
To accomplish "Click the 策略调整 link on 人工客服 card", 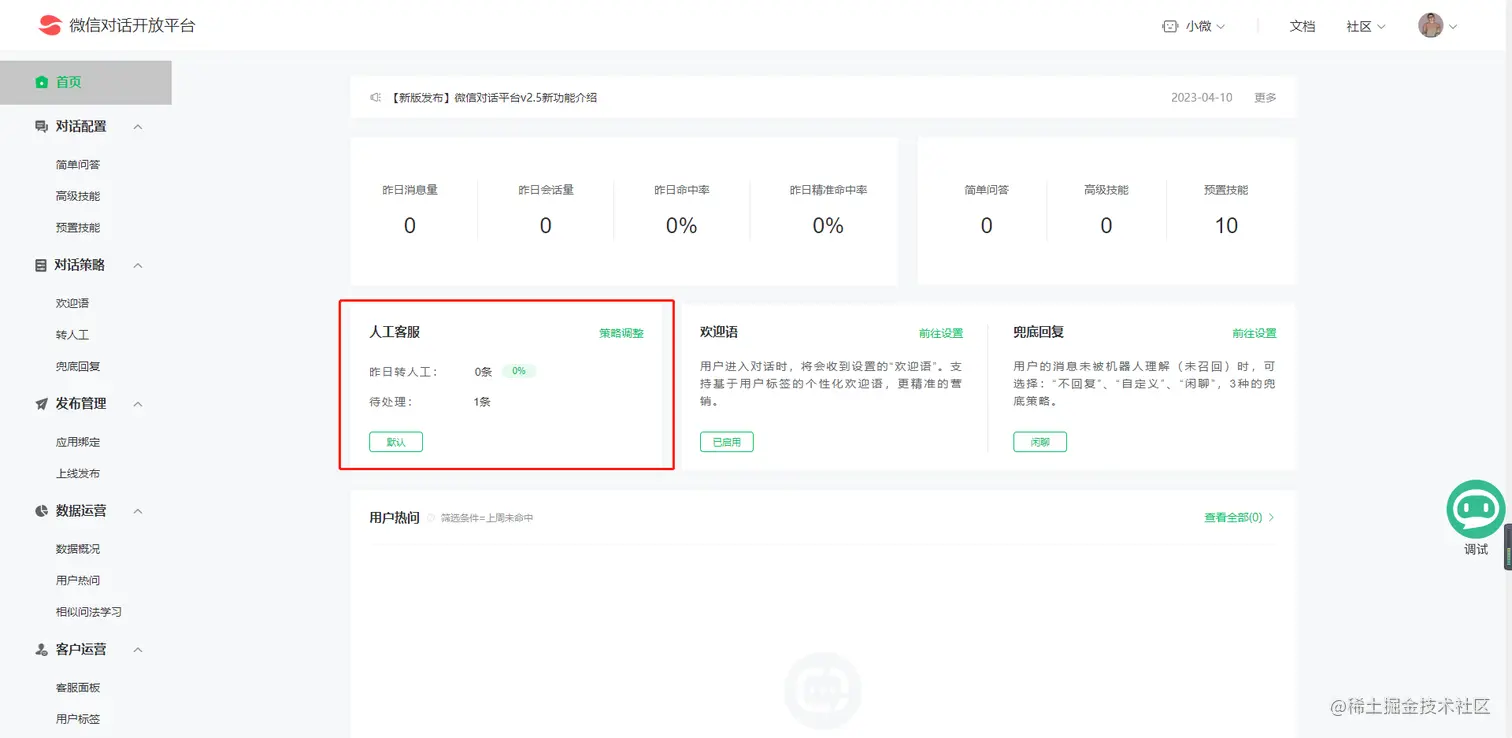I will (621, 333).
